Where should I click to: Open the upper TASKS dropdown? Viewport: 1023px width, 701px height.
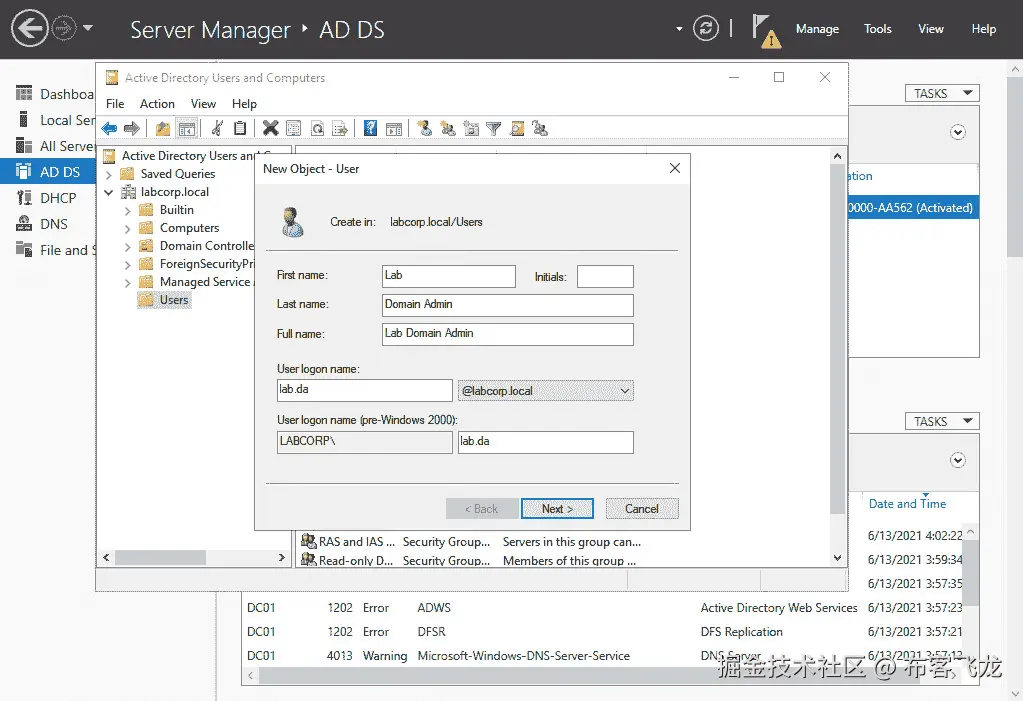coord(942,93)
